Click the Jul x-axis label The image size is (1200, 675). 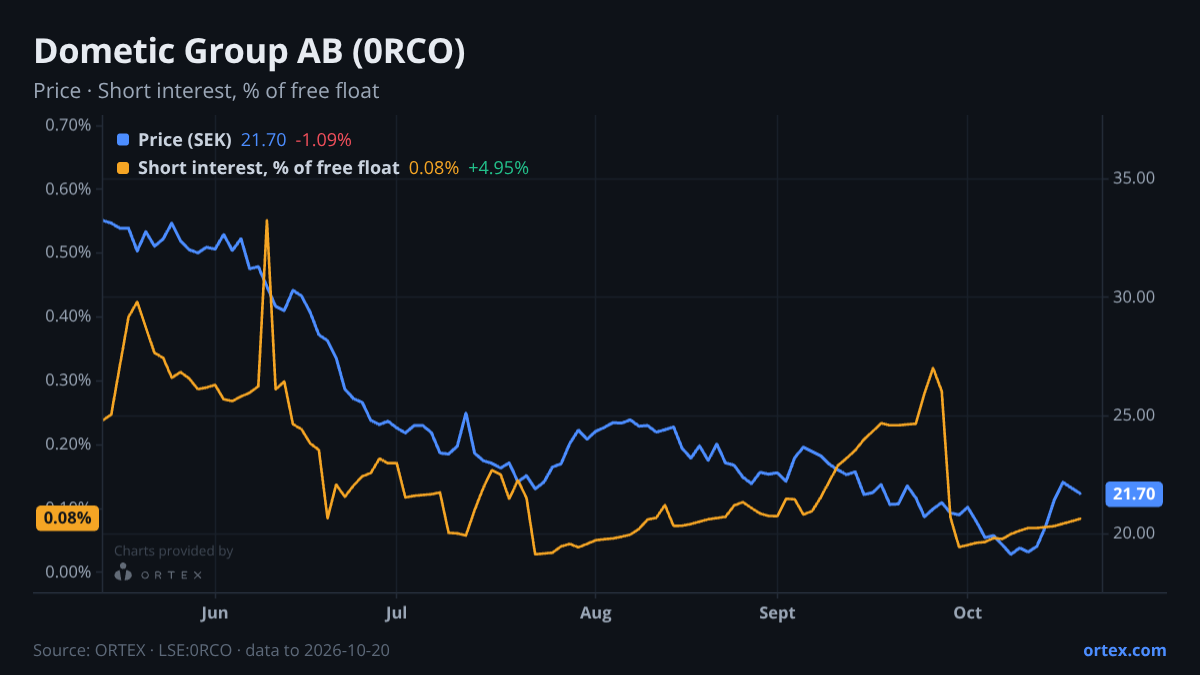pos(397,612)
